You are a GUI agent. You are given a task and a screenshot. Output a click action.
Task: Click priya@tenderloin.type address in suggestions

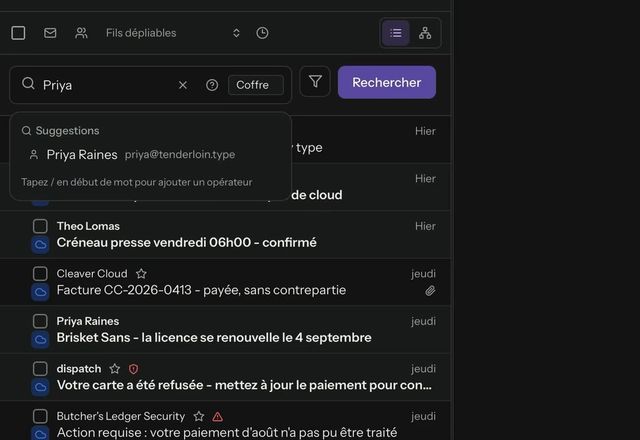click(180, 154)
